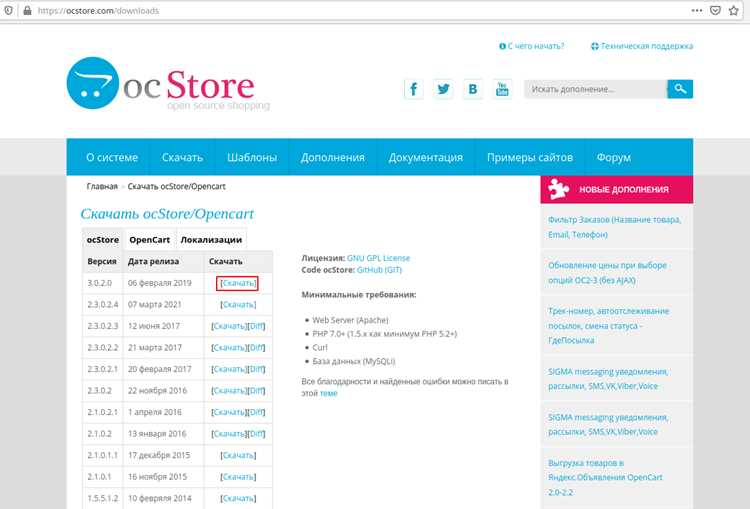The height and width of the screenshot is (509, 750).
Task: Open 'Выгрузка товаров в Яндекс.Объявления' add-on link
Action: (605, 477)
